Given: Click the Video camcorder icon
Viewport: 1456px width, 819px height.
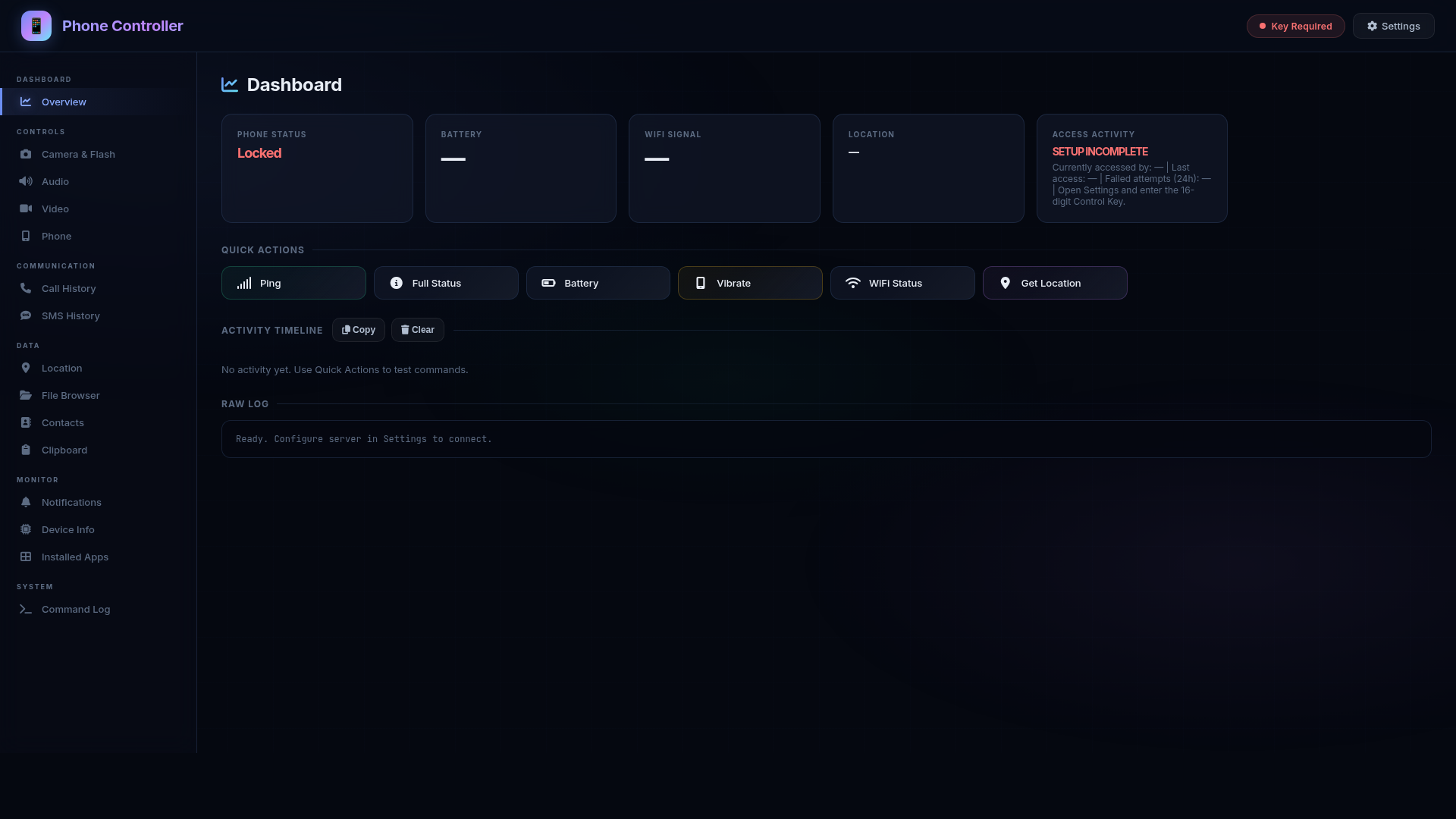Looking at the screenshot, I should point(26,209).
